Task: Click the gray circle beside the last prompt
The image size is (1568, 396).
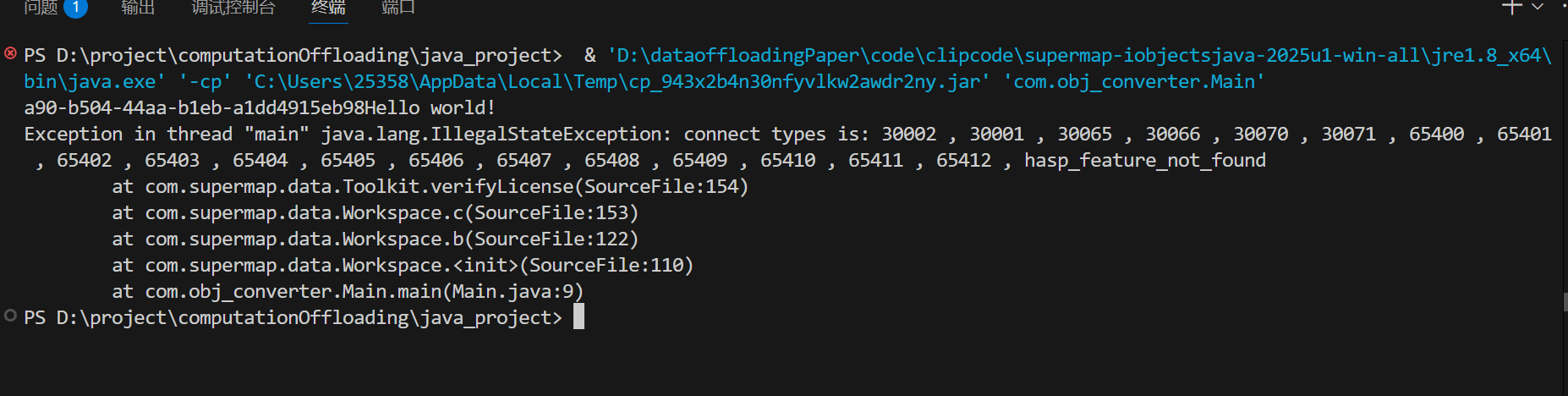Action: (10, 316)
